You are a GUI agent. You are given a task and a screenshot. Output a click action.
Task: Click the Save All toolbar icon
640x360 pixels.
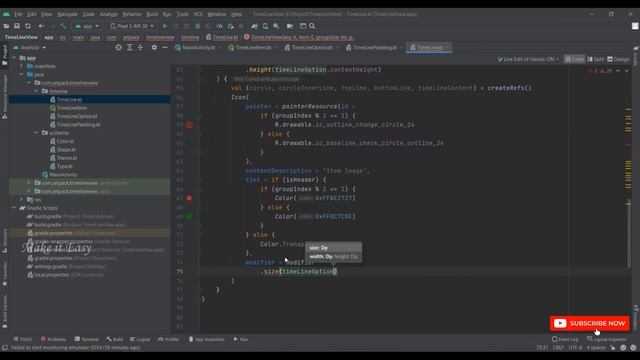click(17, 26)
